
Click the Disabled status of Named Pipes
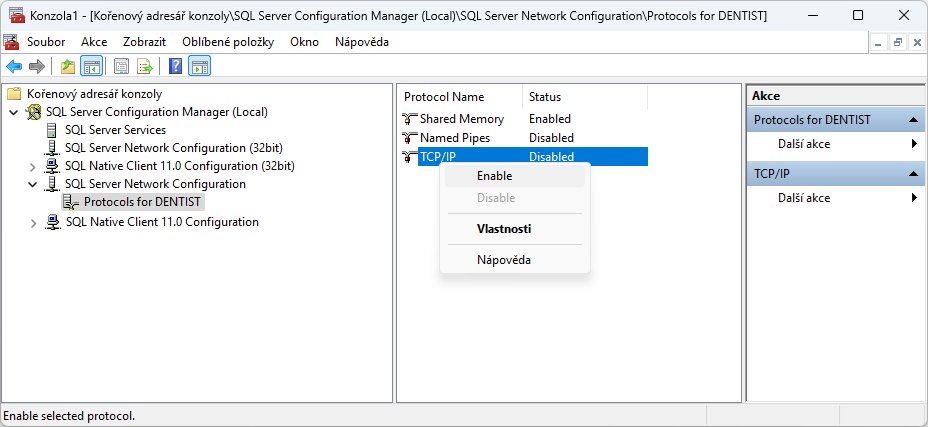551,137
